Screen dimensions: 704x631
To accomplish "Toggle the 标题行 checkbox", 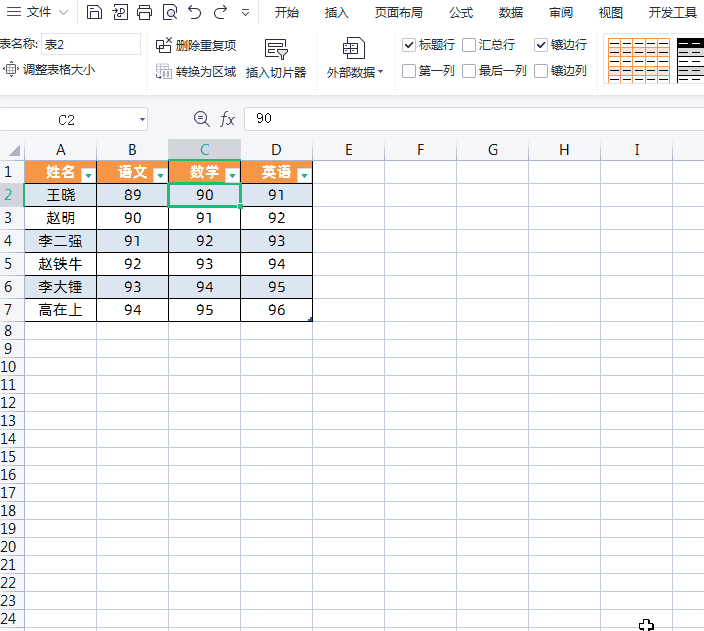I will [409, 45].
